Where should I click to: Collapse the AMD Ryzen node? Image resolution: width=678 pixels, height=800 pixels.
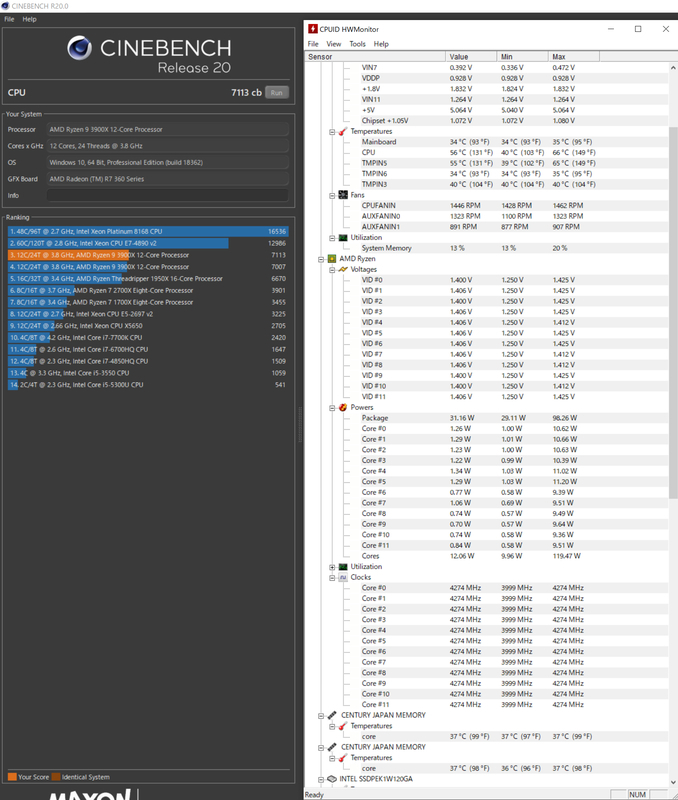pos(321,259)
